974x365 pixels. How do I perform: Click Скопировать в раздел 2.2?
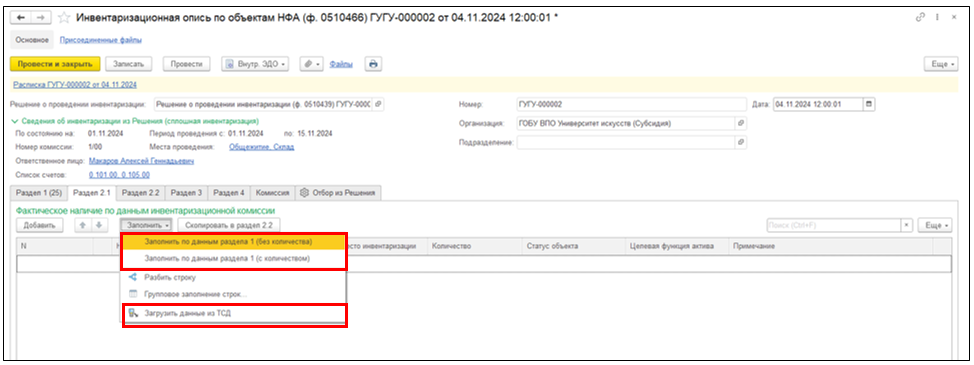(x=229, y=225)
